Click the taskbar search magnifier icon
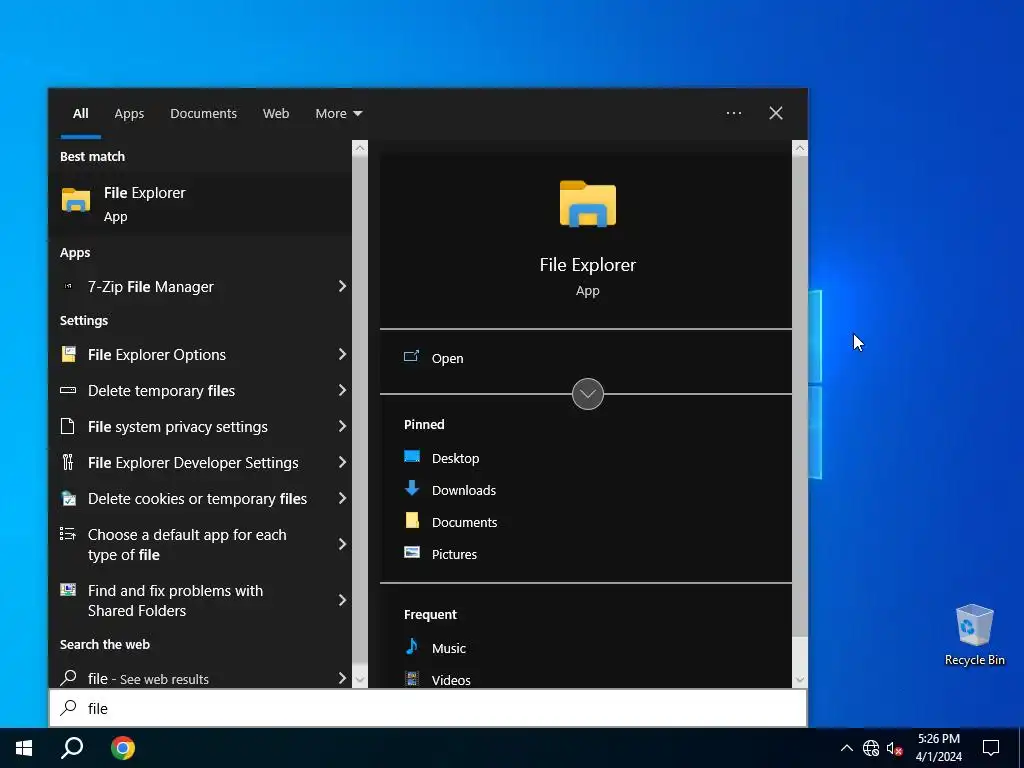1024x768 pixels. tap(72, 748)
